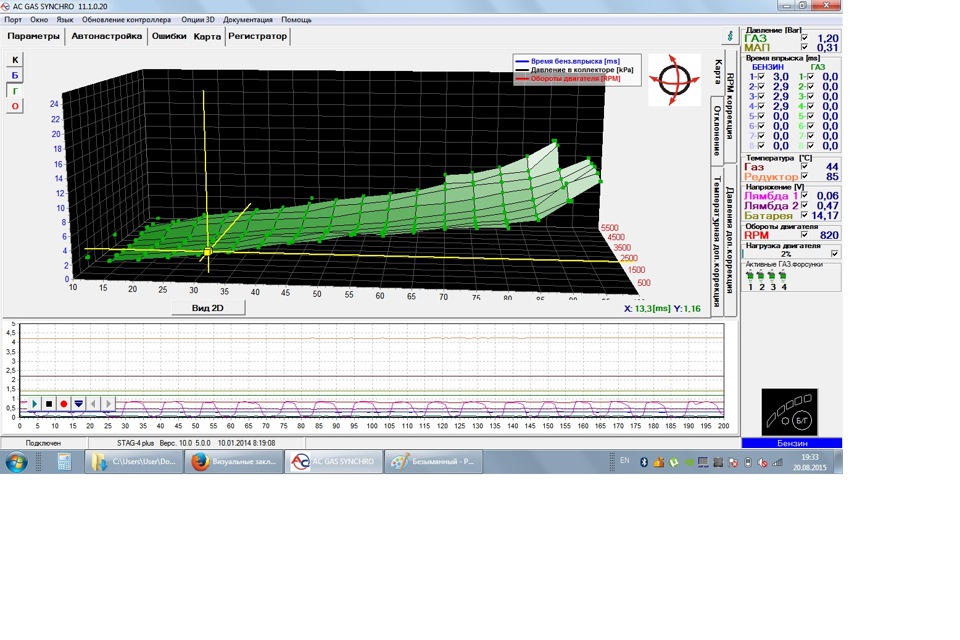Viewport: 960px width, 640px height.
Task: Toggle the Редуктор temperature checkbox
Action: (805, 176)
